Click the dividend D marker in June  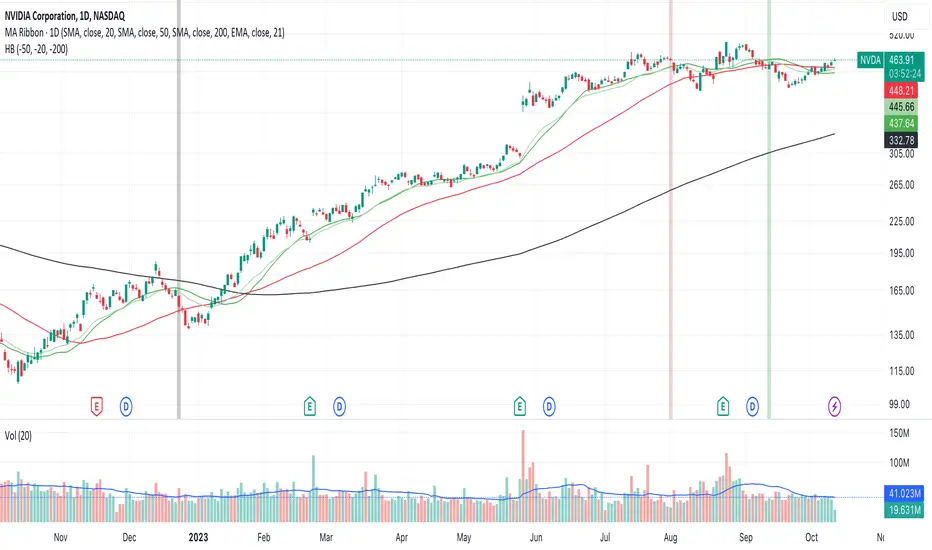click(549, 407)
